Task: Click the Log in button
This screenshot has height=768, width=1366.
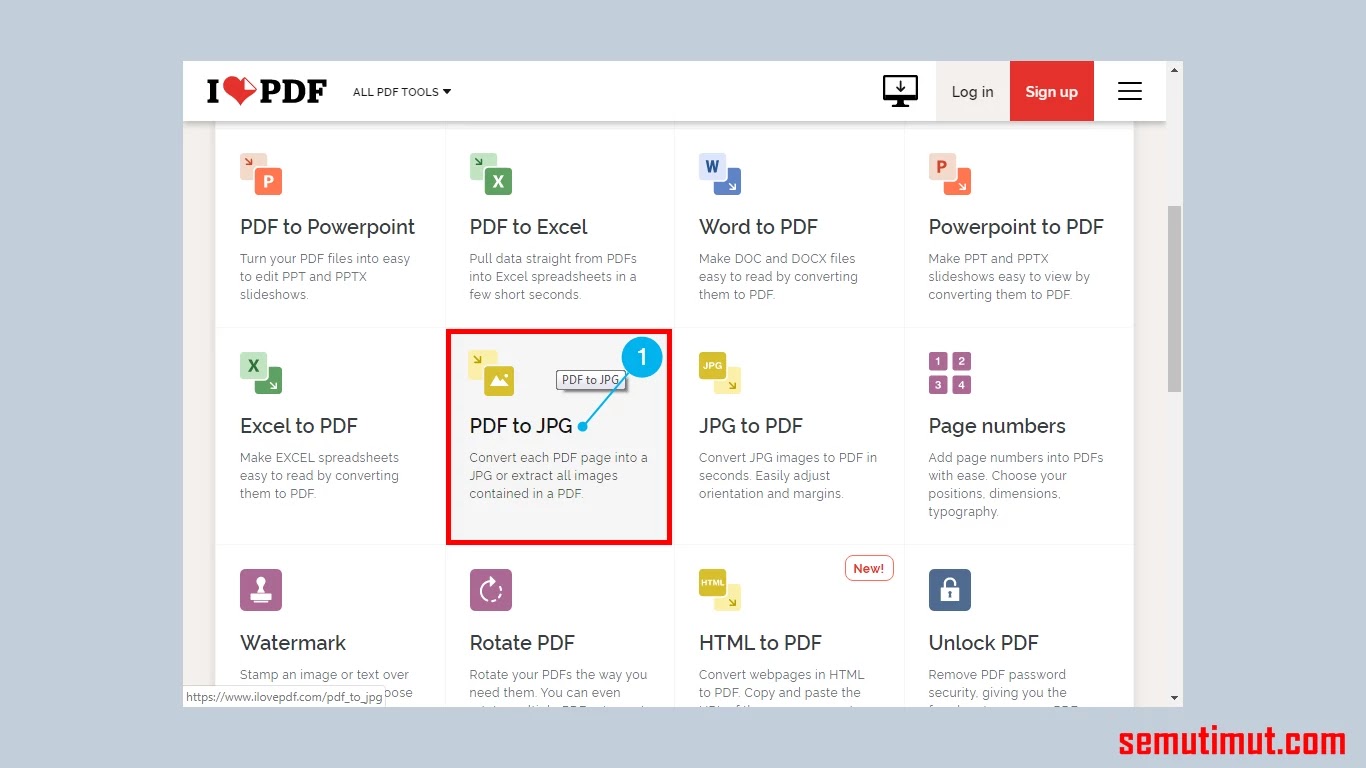Action: pyautogui.click(x=972, y=92)
